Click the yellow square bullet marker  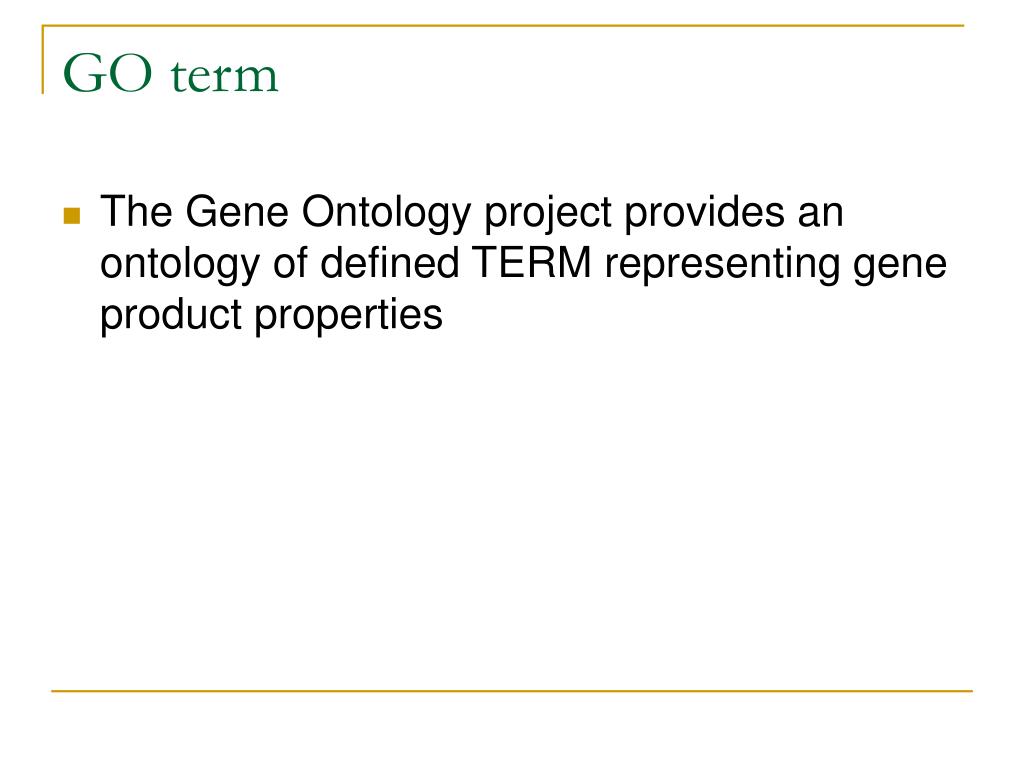[x=72, y=216]
